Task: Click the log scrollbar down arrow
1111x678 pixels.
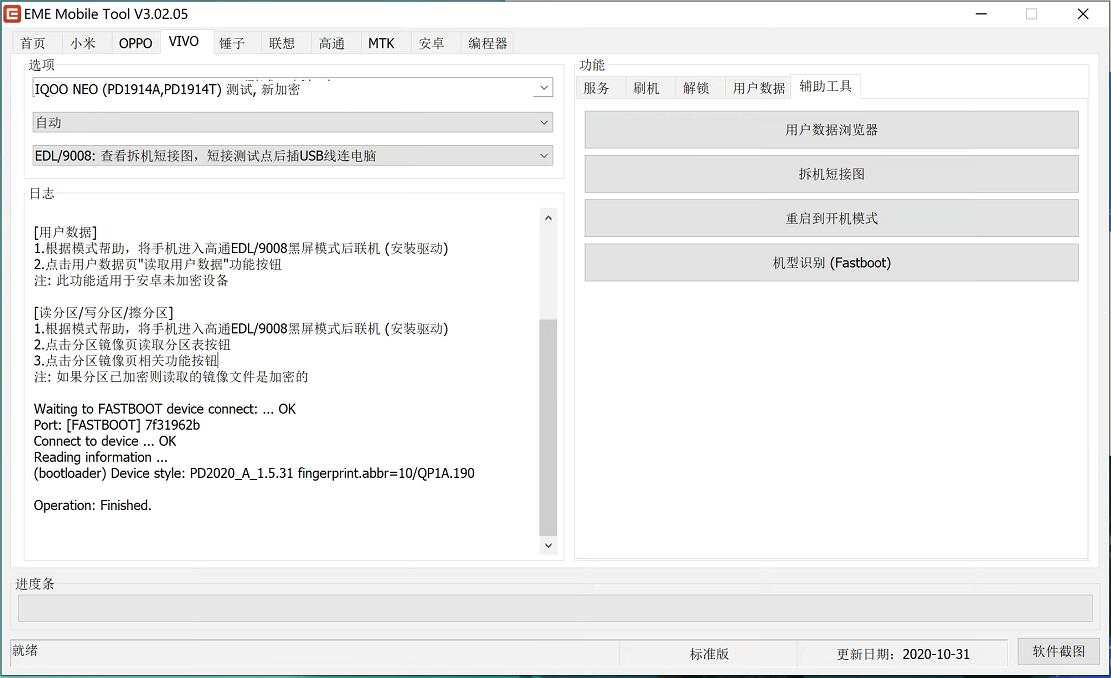Action: point(548,546)
